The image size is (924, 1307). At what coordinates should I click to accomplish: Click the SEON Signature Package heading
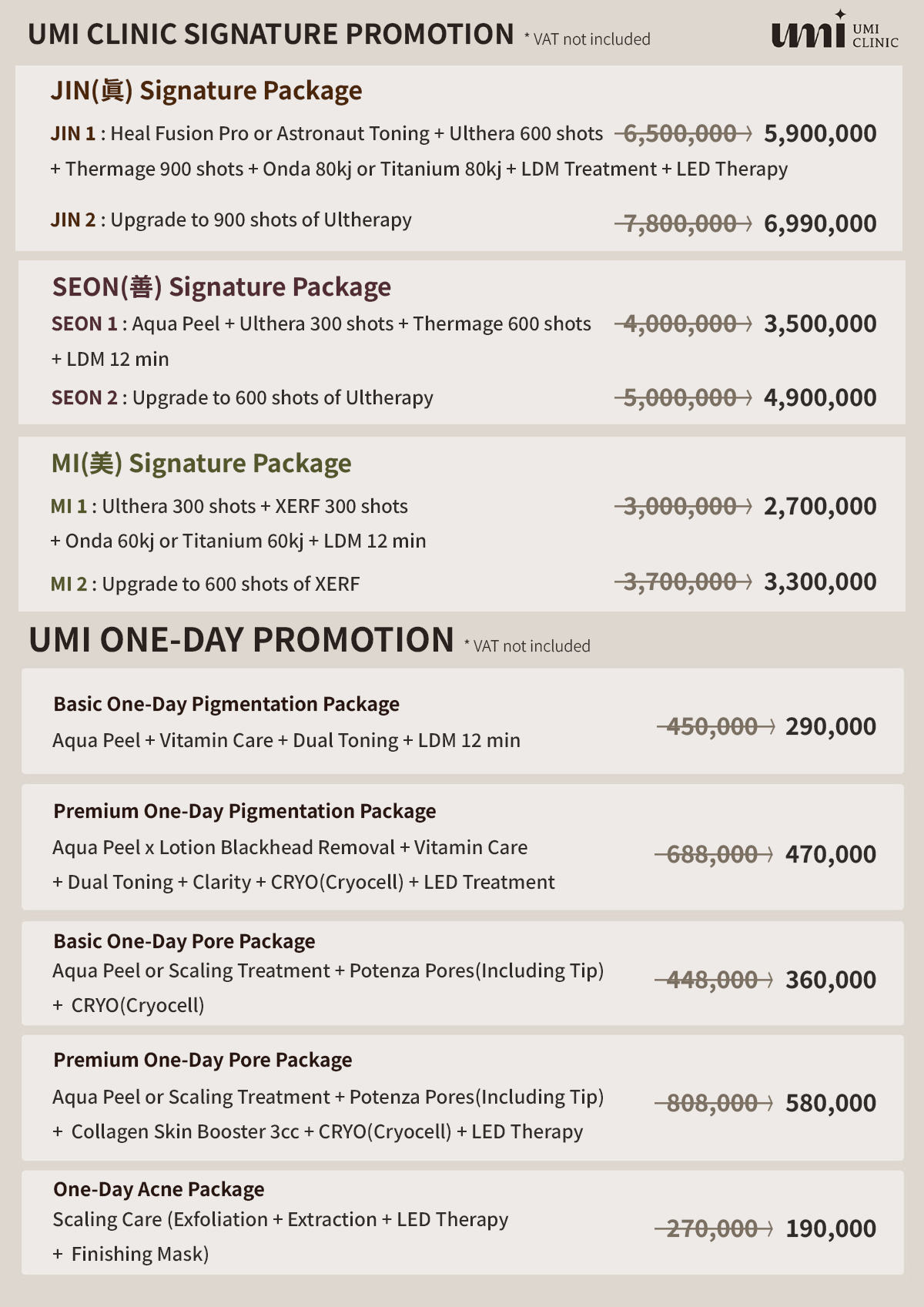(222, 287)
